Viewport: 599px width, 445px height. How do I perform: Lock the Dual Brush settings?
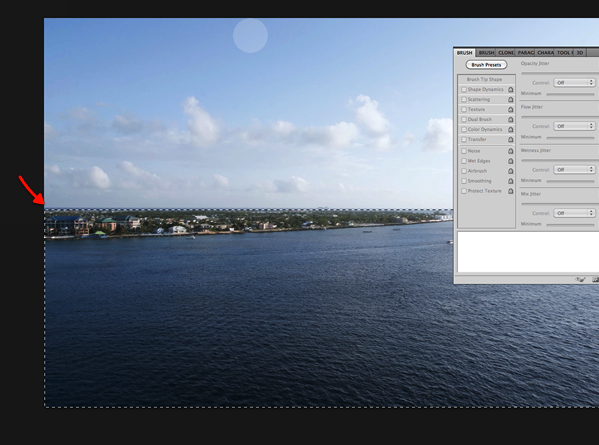510,120
